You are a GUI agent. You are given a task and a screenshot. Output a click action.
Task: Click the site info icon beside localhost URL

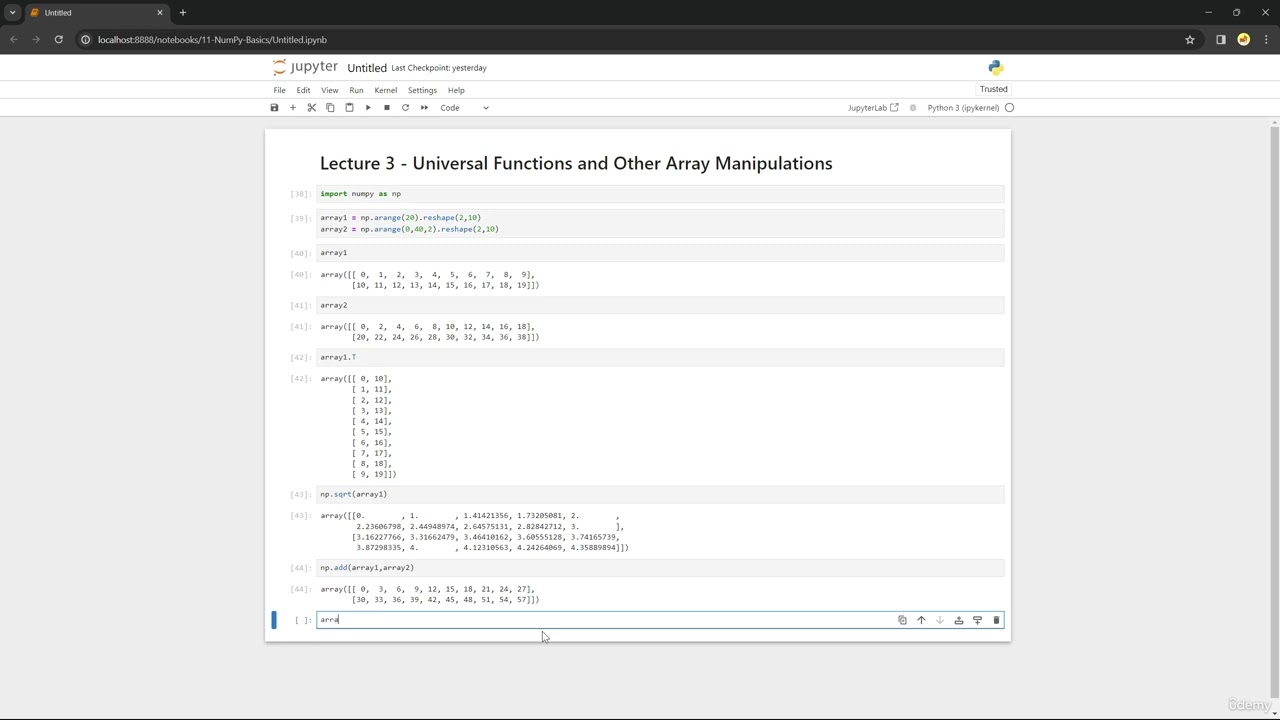coord(86,40)
